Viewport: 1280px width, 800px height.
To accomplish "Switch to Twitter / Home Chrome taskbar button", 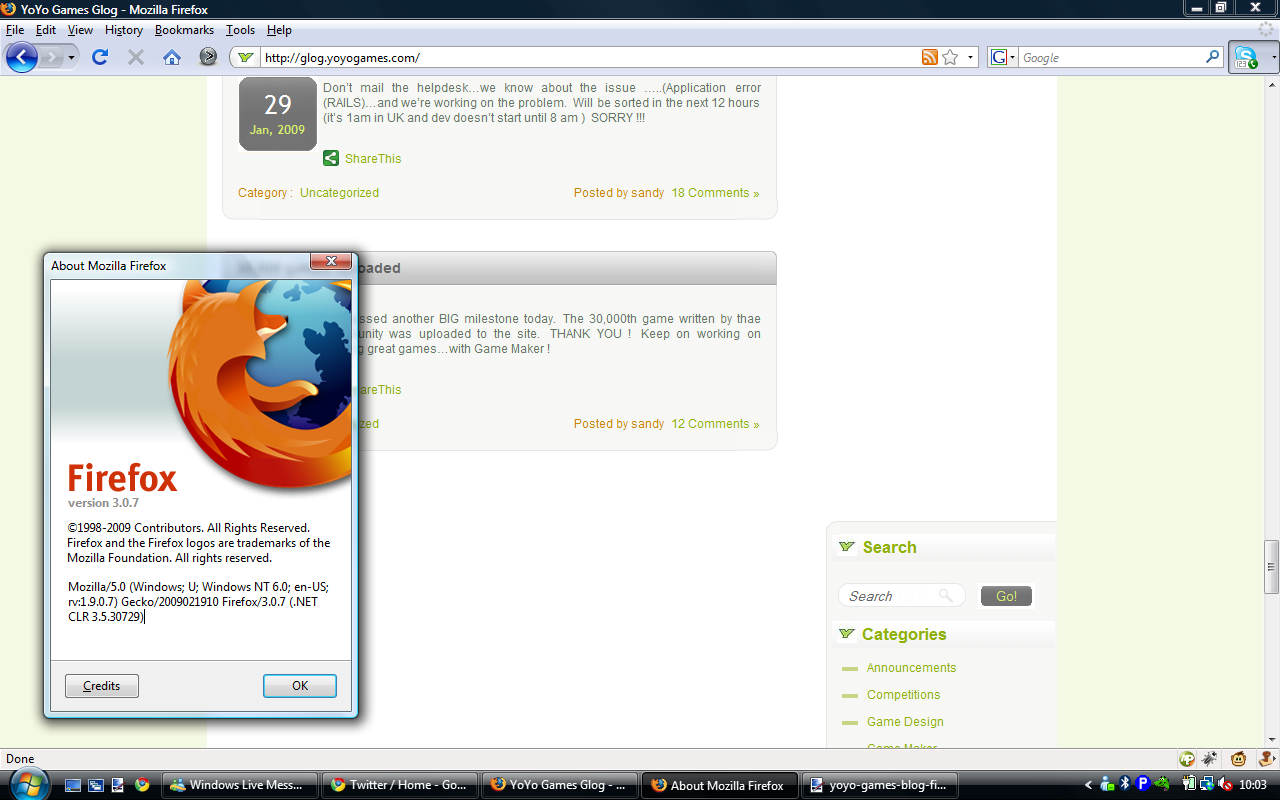I will 401,785.
